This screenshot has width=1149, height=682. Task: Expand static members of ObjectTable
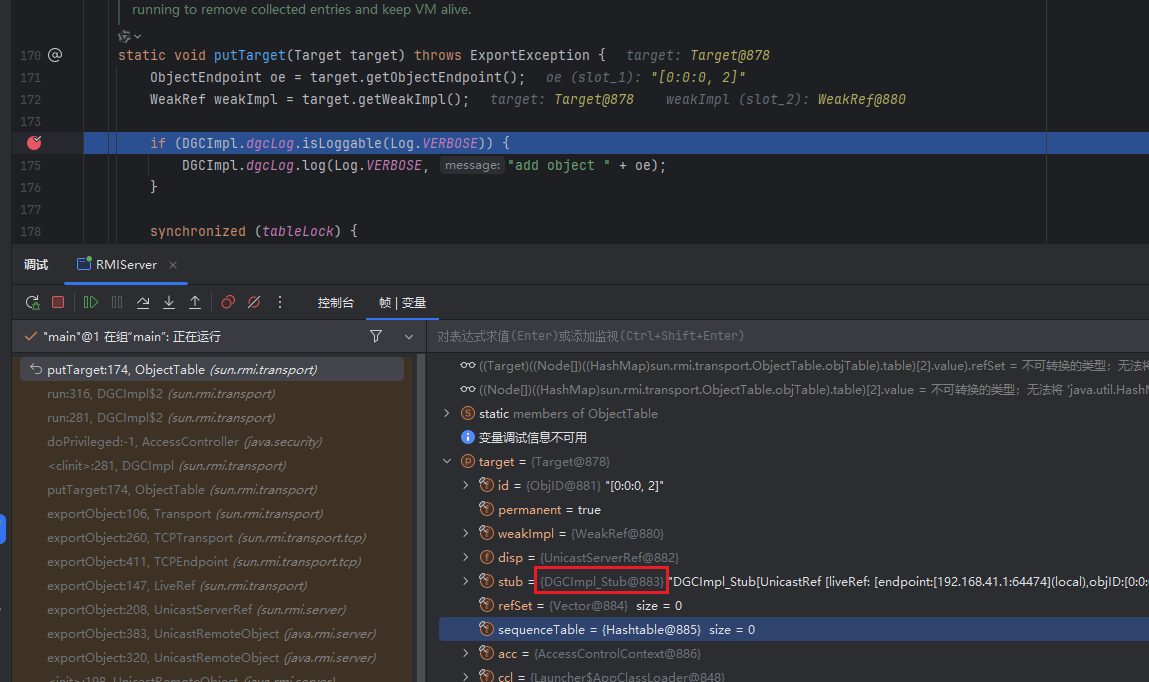[x=447, y=413]
